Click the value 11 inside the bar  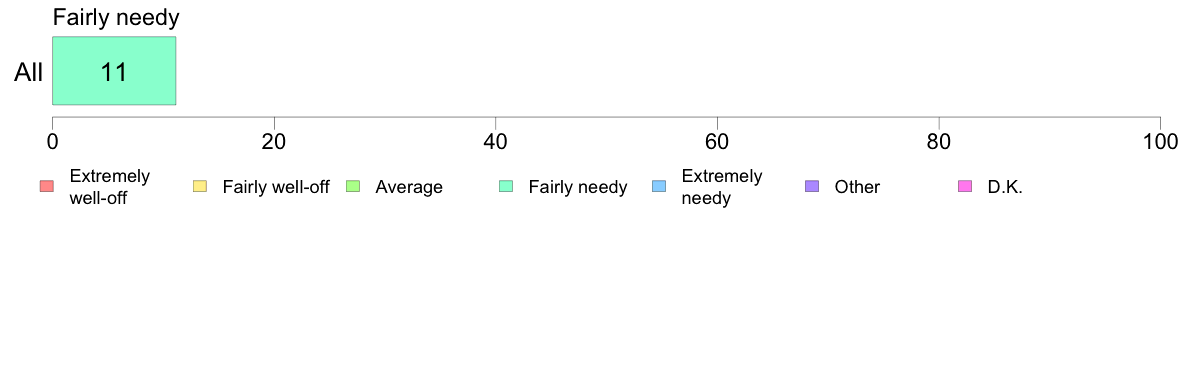pyautogui.click(x=114, y=72)
